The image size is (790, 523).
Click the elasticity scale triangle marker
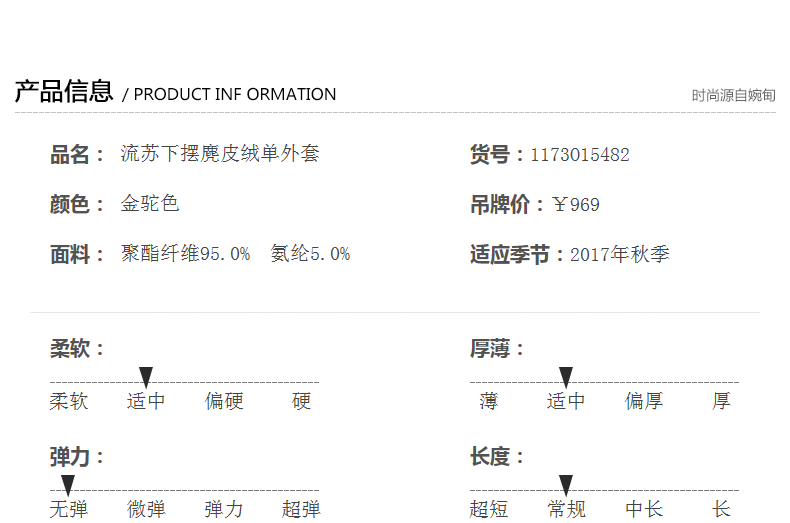(x=68, y=485)
